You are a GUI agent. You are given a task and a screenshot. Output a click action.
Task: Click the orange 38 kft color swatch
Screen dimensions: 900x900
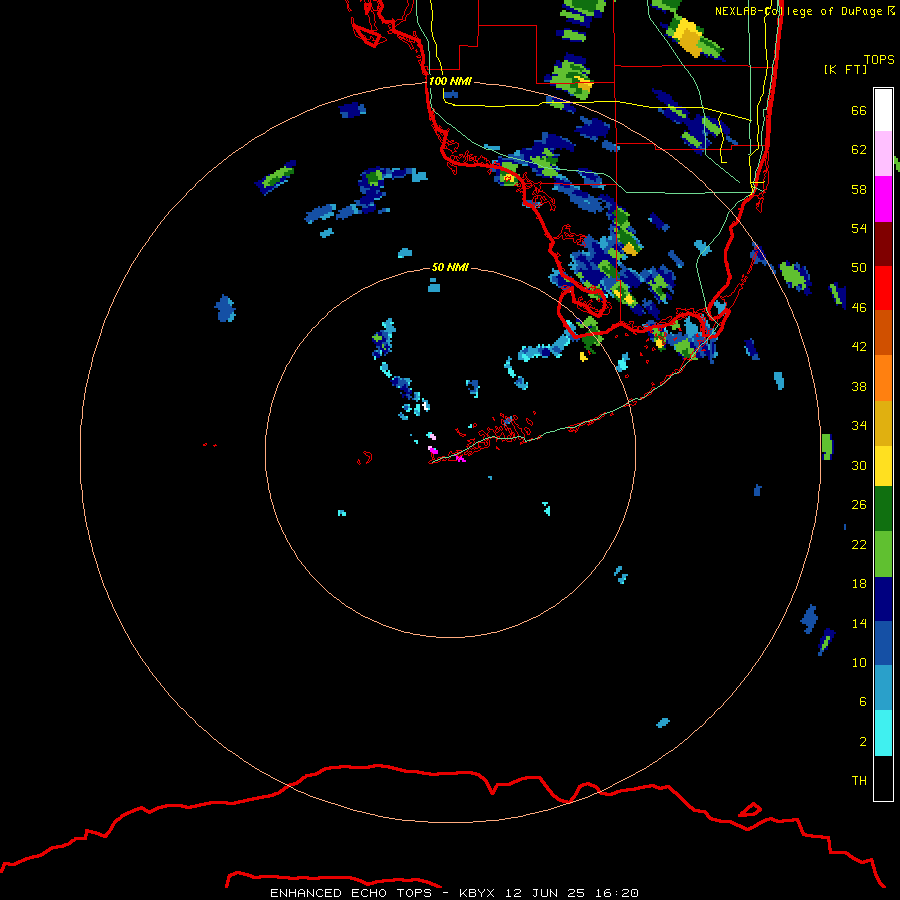(883, 378)
